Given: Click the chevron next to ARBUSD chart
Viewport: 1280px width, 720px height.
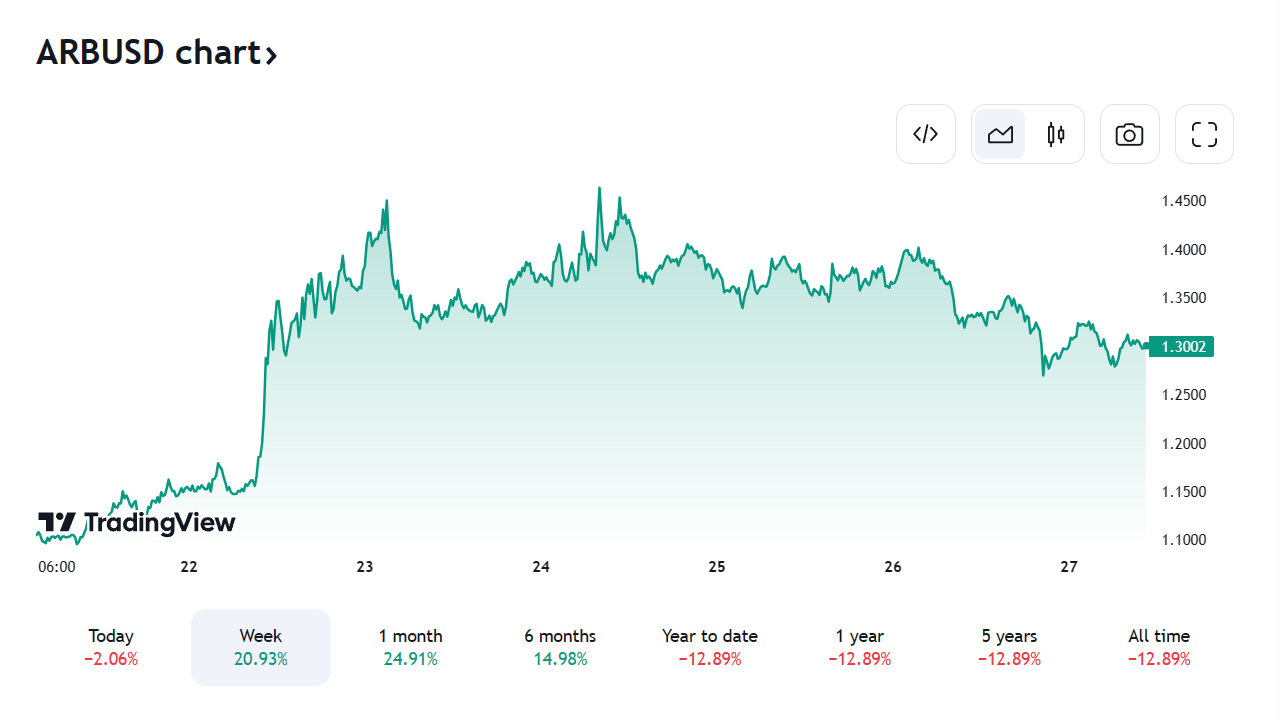Looking at the screenshot, I should click(271, 54).
